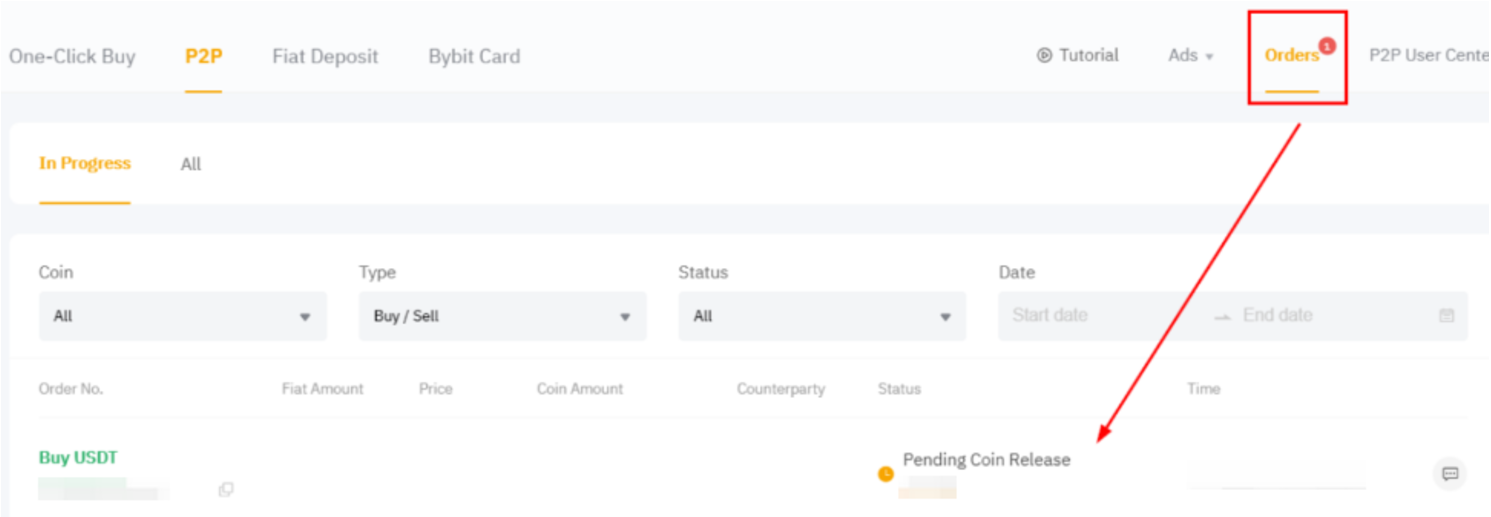Viewport: 1491px width, 517px height.
Task: Click the Tutorial play icon
Action: 1044,56
